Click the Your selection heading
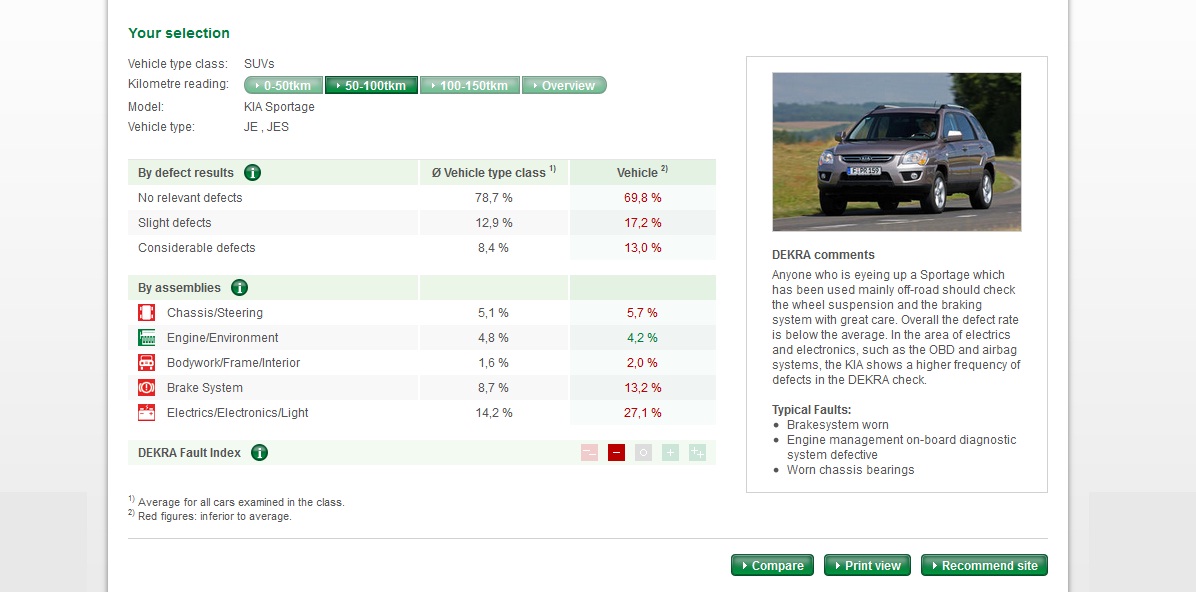This screenshot has width=1196, height=592. [178, 33]
